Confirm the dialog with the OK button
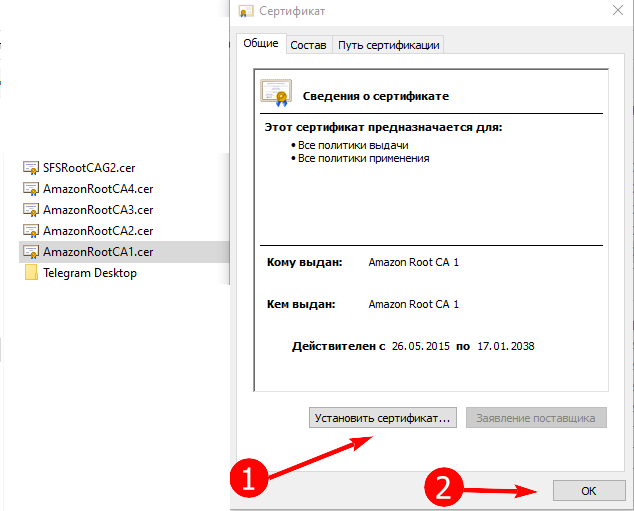 [588, 490]
